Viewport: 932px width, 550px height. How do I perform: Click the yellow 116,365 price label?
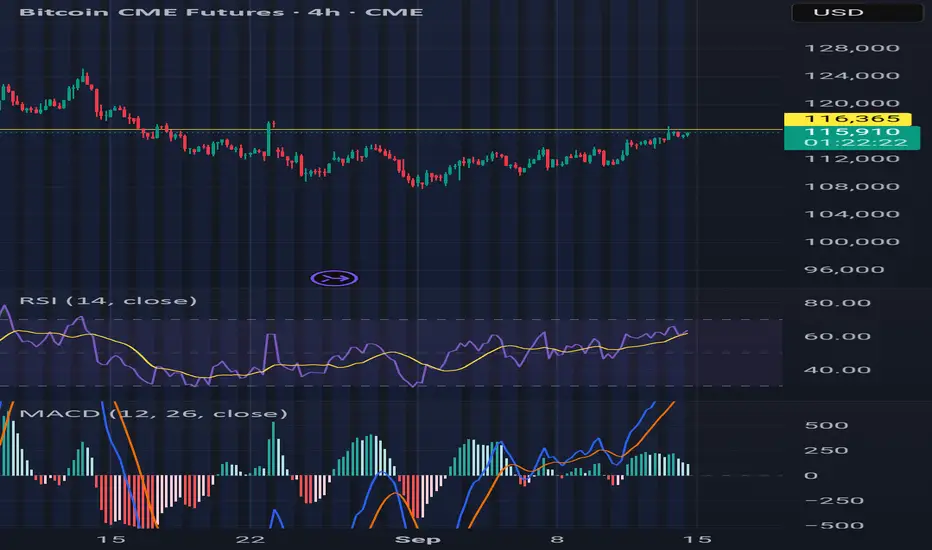pyautogui.click(x=848, y=119)
